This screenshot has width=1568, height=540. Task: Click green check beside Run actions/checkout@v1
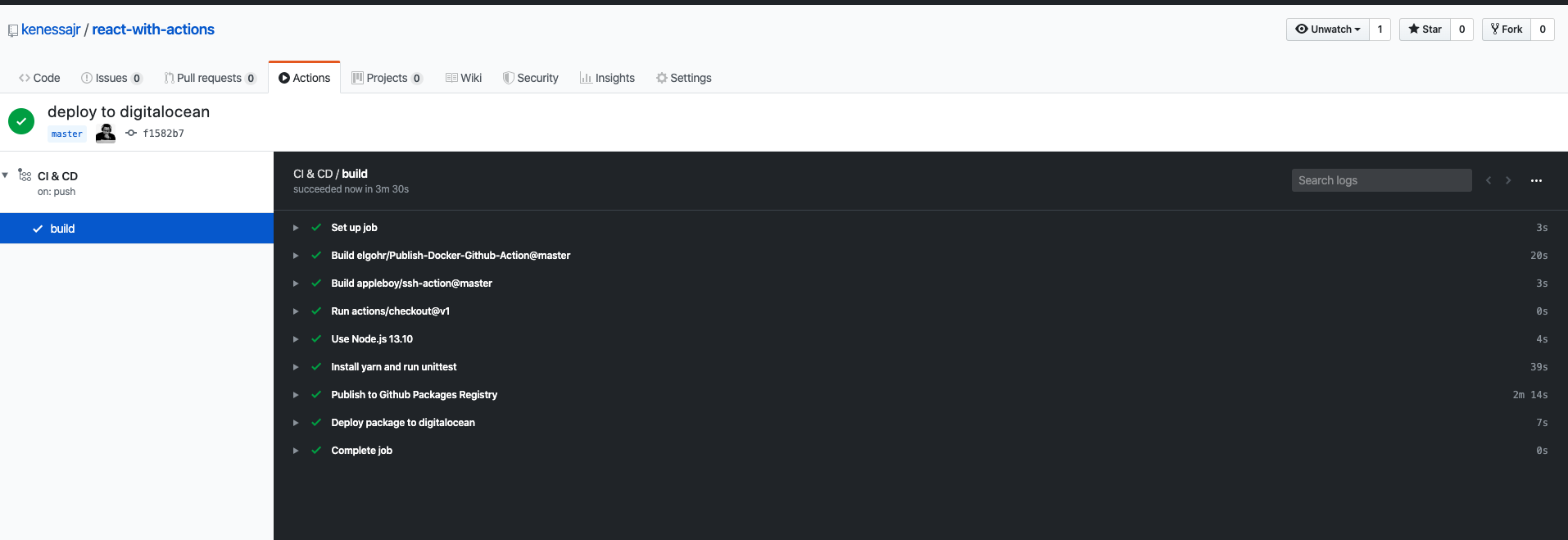(316, 311)
